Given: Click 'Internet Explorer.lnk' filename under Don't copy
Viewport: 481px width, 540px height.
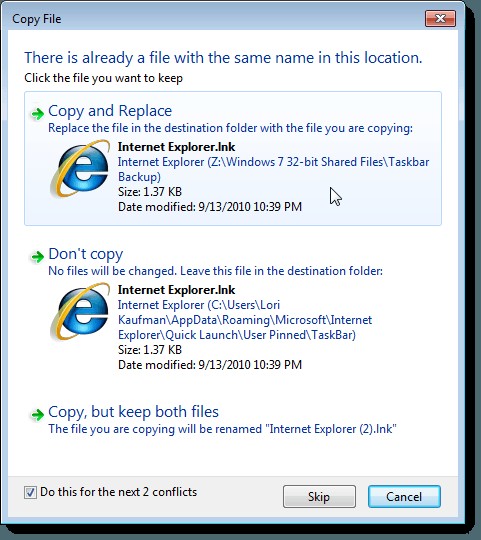Looking at the screenshot, I should (x=176, y=290).
